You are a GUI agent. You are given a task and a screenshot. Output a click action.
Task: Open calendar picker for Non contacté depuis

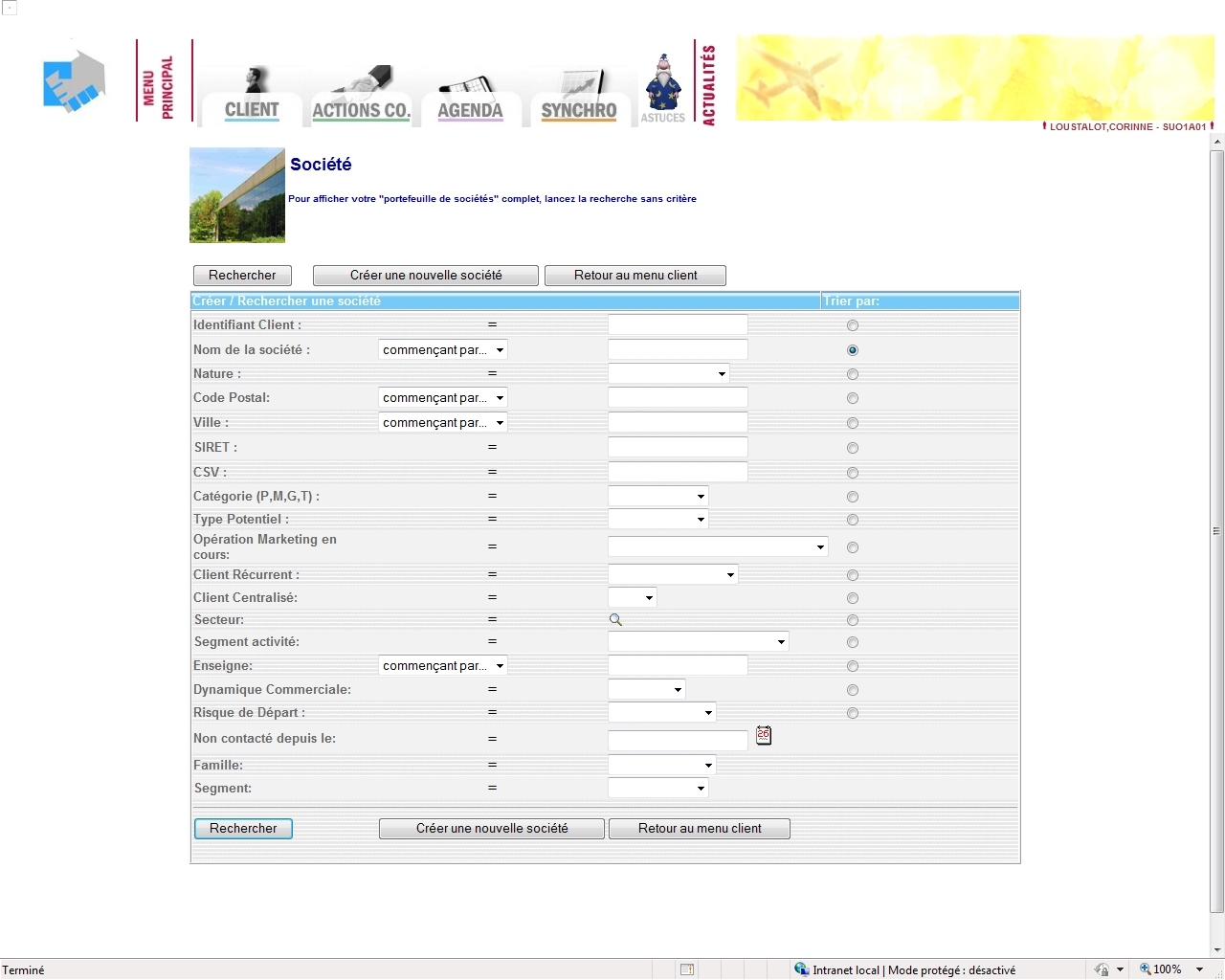pyautogui.click(x=764, y=735)
